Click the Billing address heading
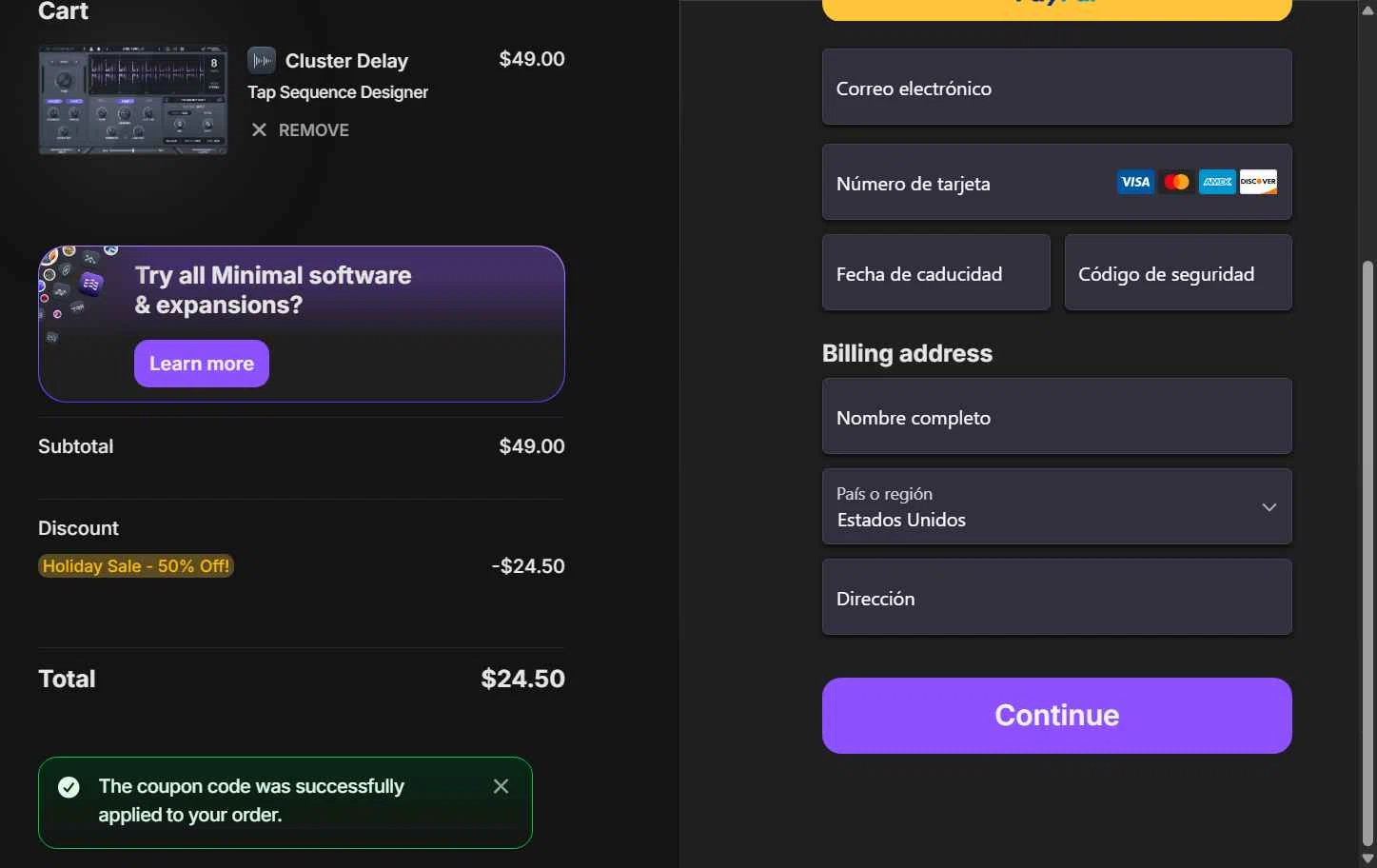This screenshot has width=1377, height=868. tap(907, 353)
